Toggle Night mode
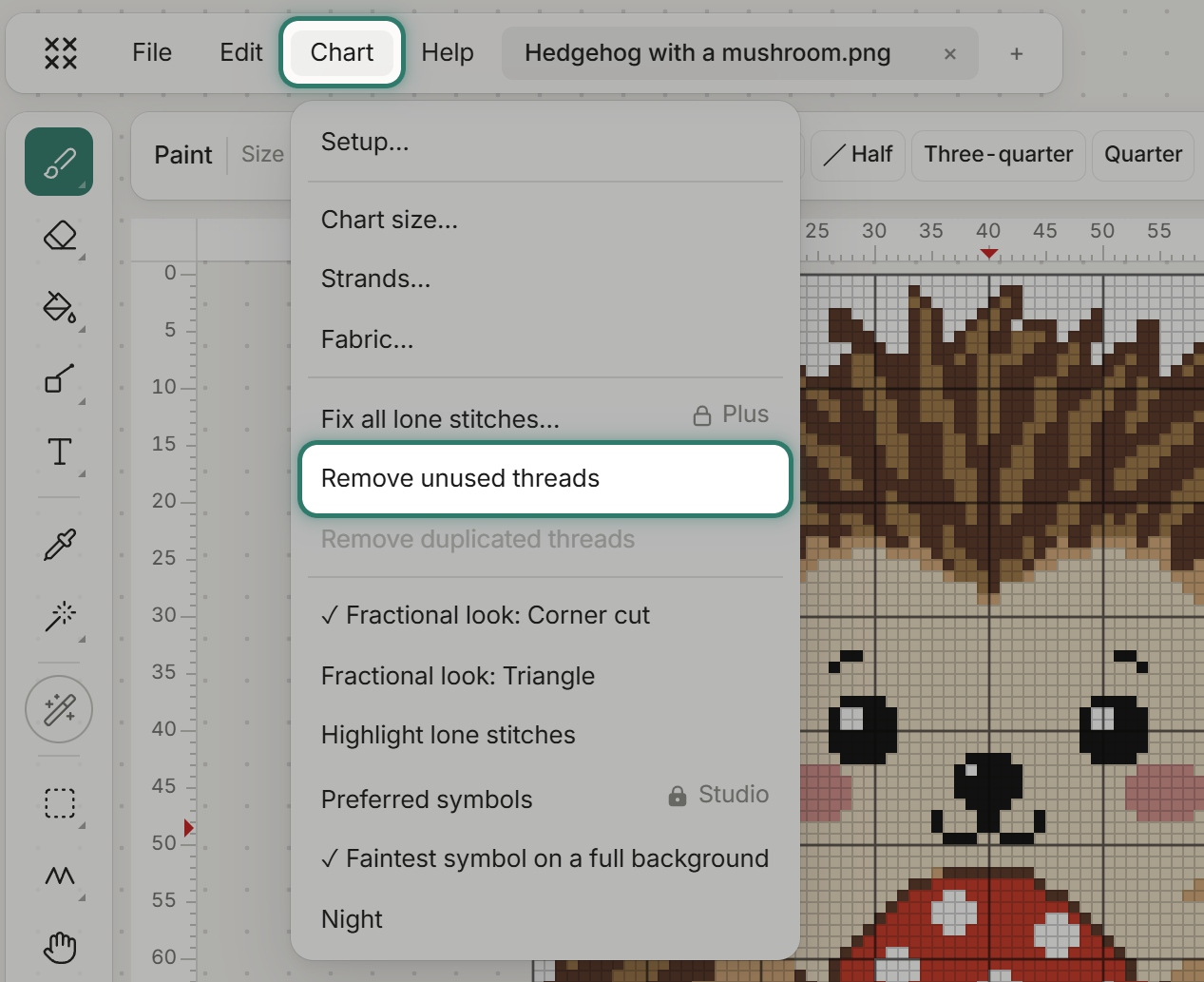 tap(545, 919)
